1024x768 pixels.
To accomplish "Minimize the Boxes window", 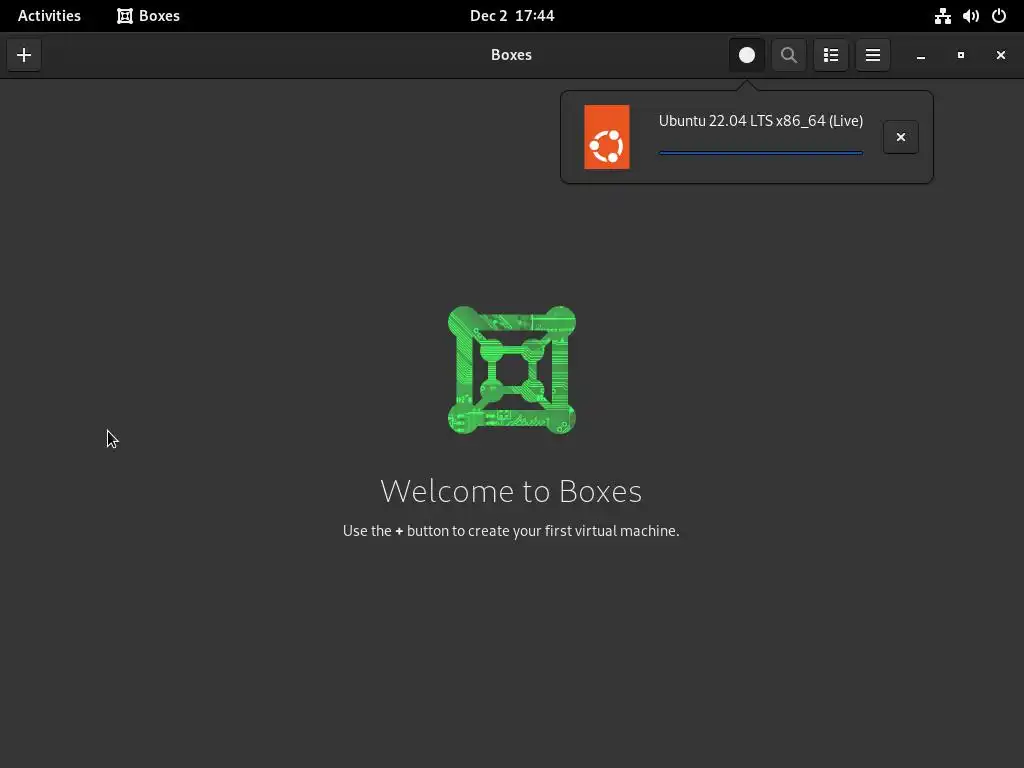I will point(921,55).
